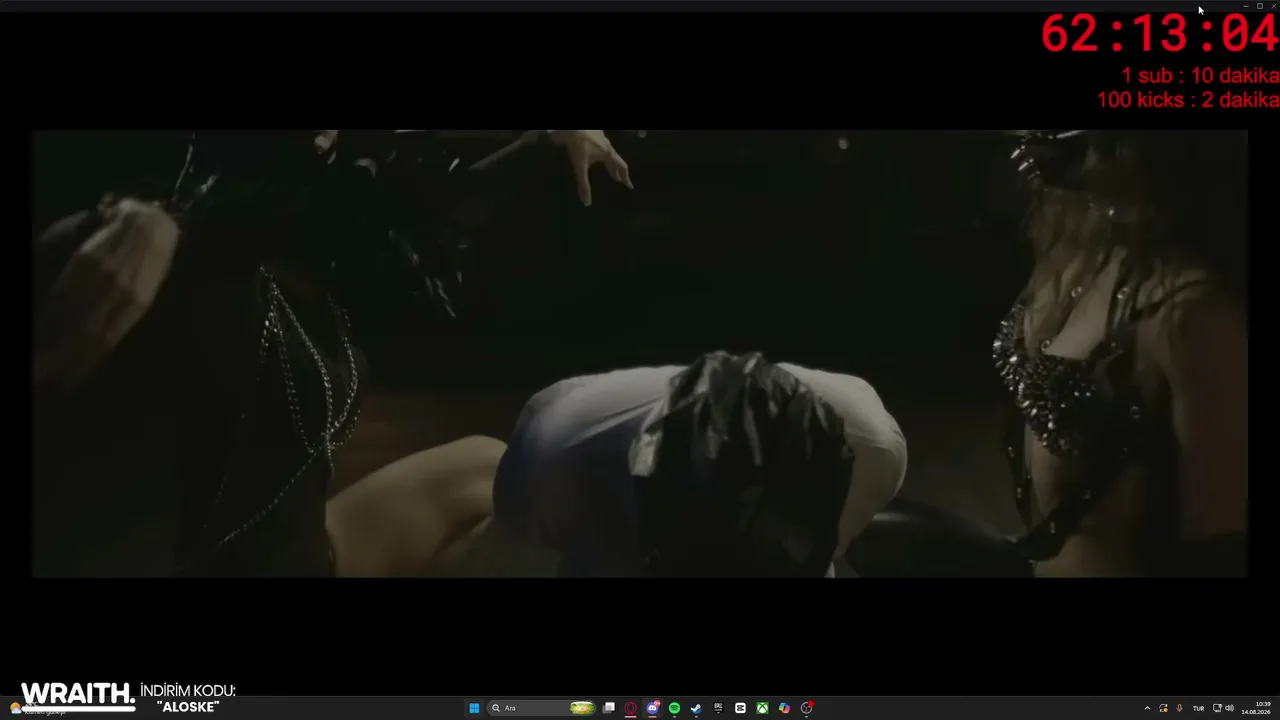The width and height of the screenshot is (1280, 720).
Task: Open network settings from the tray
Action: point(1217,708)
